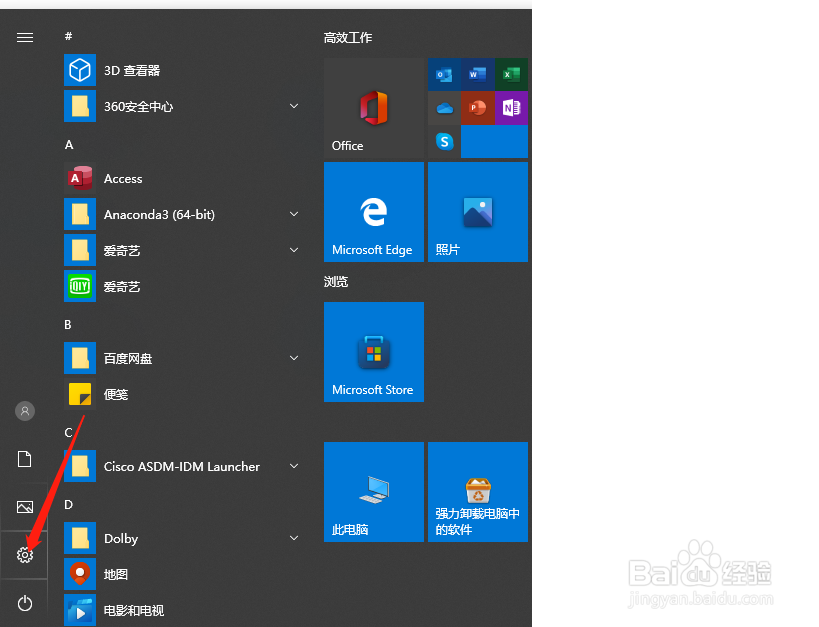Screen dimensions: 819x627
Task: Open OneNote small tile
Action: [511, 108]
